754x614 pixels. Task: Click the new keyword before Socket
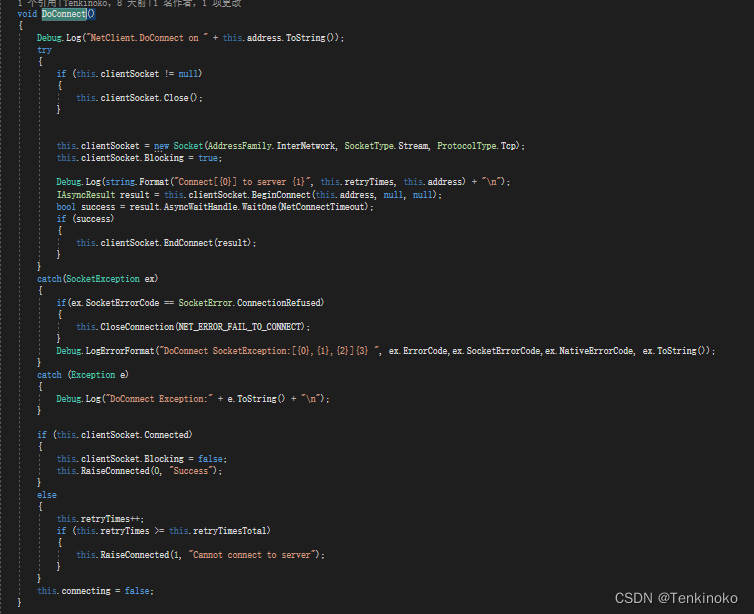[161, 146]
